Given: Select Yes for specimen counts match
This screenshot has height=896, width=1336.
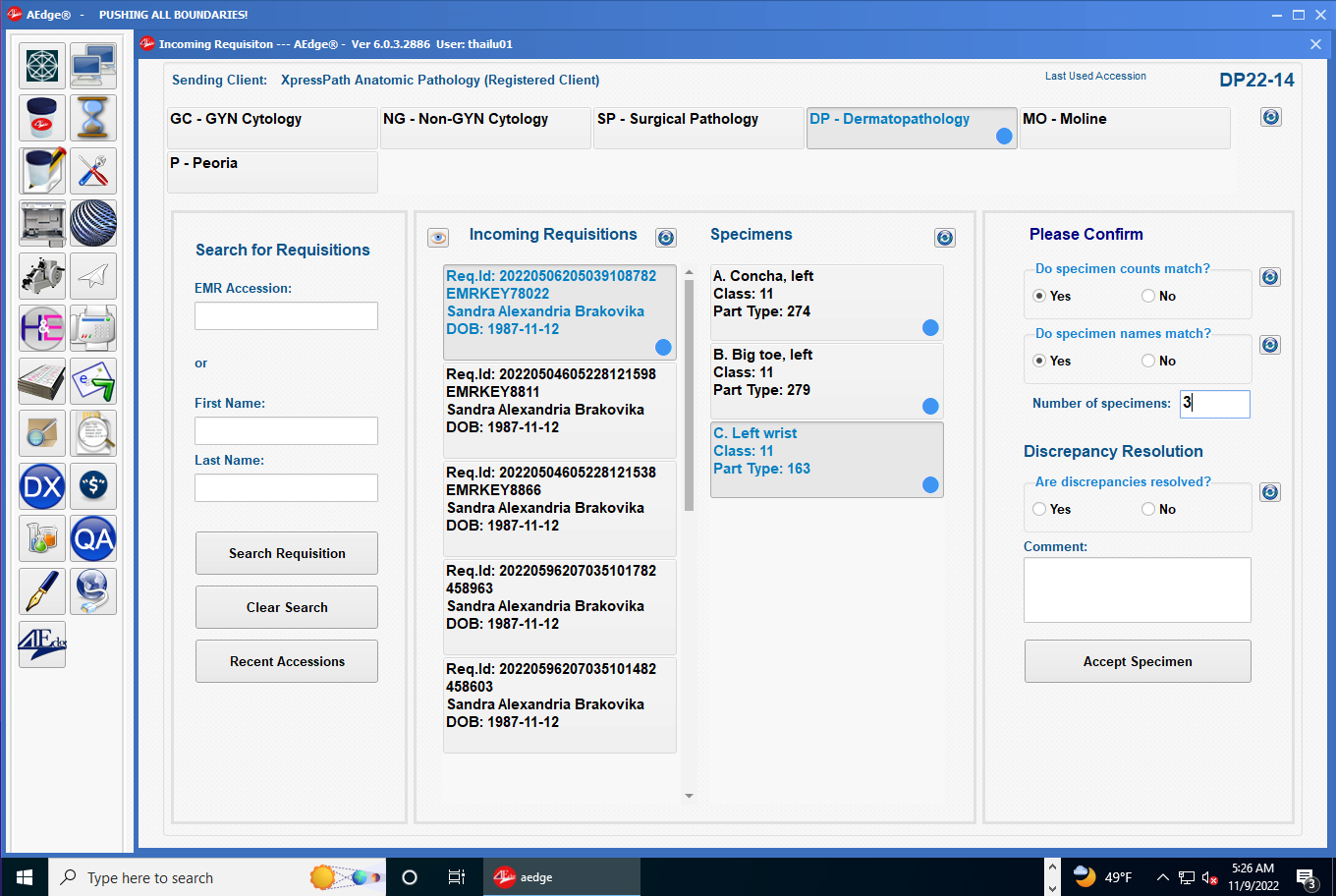Looking at the screenshot, I should tap(1039, 296).
